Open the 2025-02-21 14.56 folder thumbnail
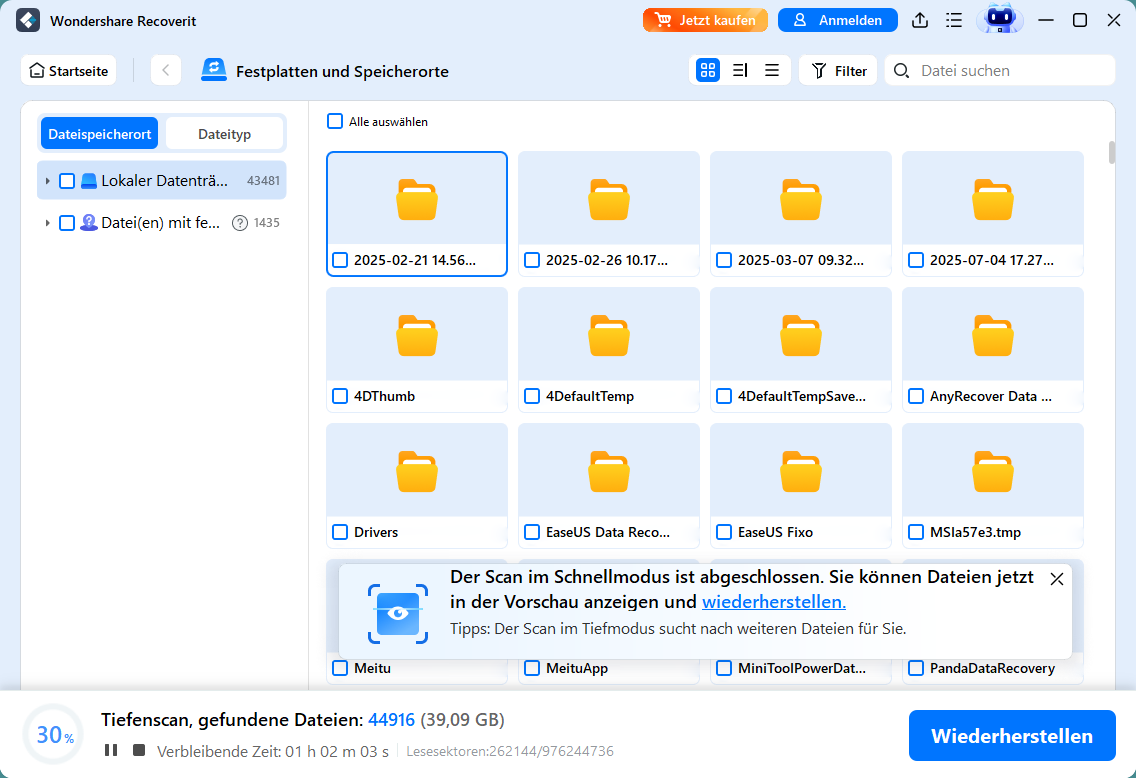The height and width of the screenshot is (778, 1136). click(x=417, y=199)
